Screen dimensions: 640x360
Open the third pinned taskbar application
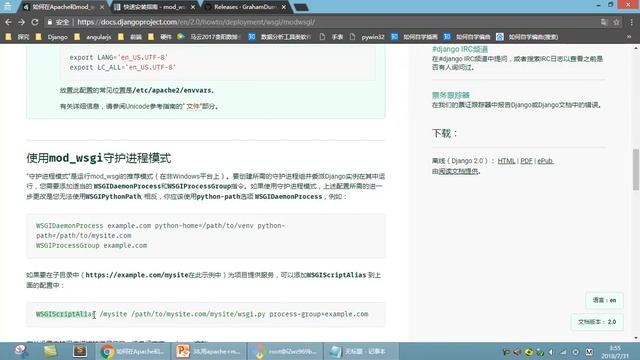pos(80,351)
